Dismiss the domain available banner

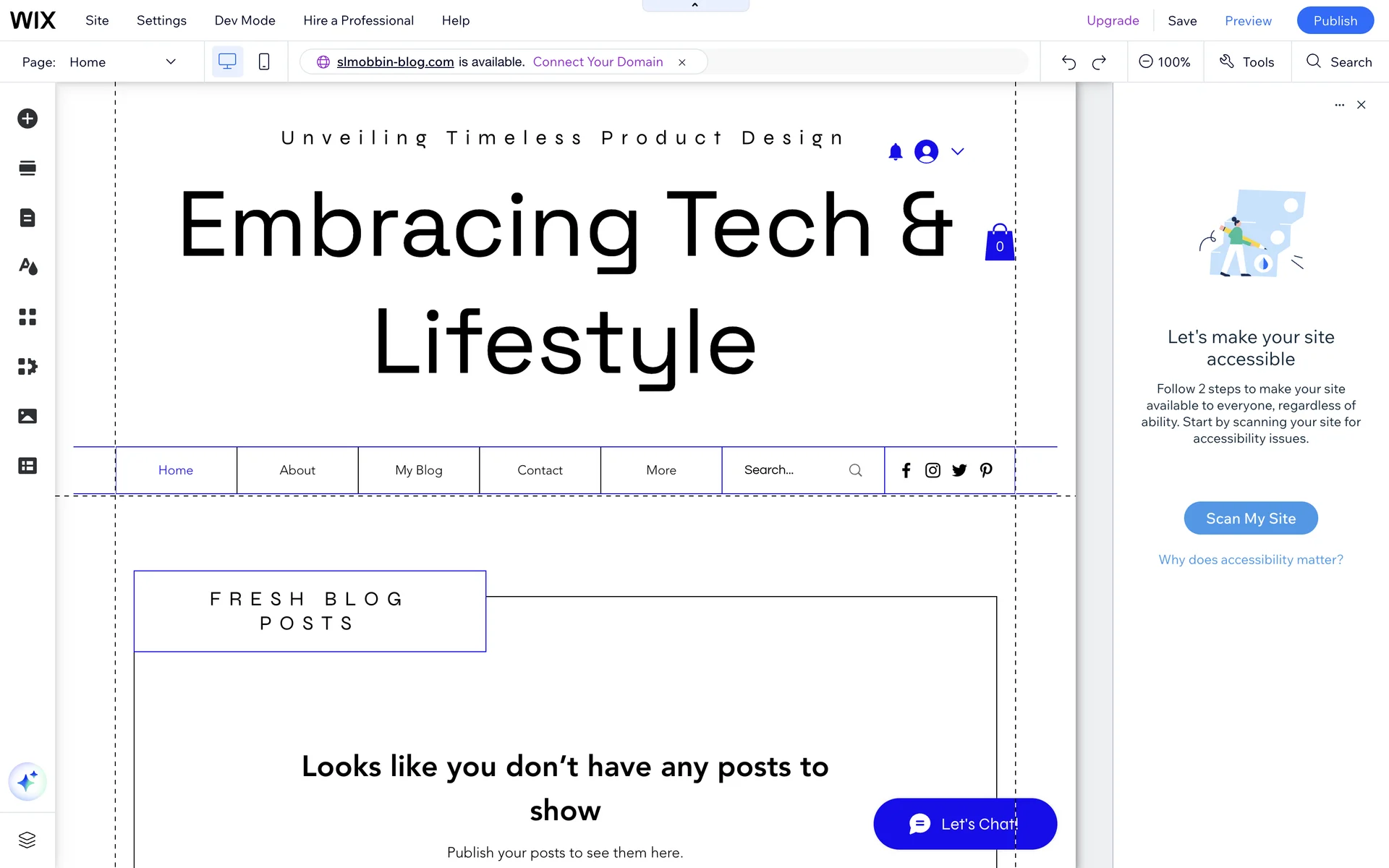coord(681,63)
